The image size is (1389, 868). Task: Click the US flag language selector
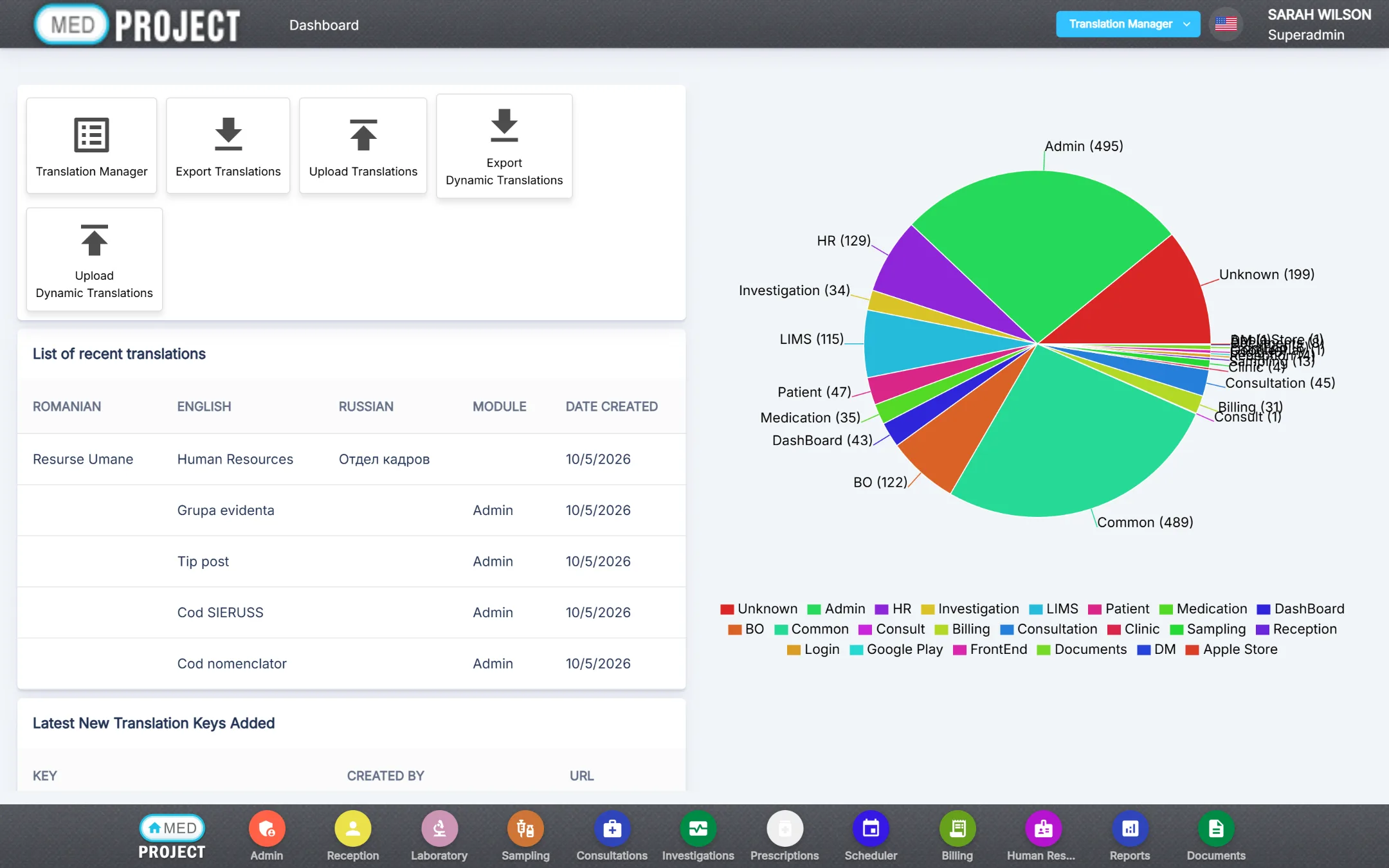(x=1226, y=24)
